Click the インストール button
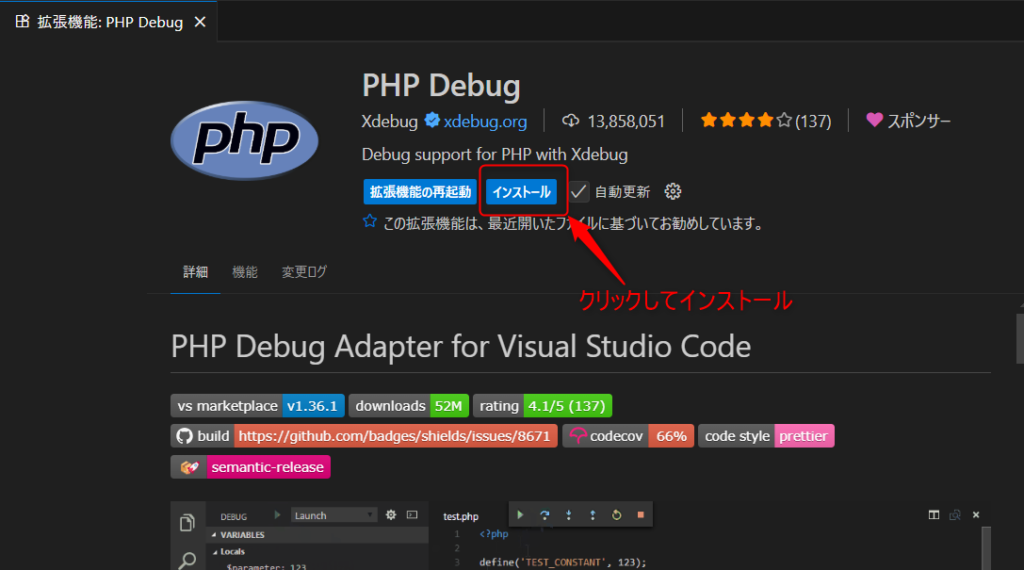Viewport: 1024px width, 570px height. (521, 192)
